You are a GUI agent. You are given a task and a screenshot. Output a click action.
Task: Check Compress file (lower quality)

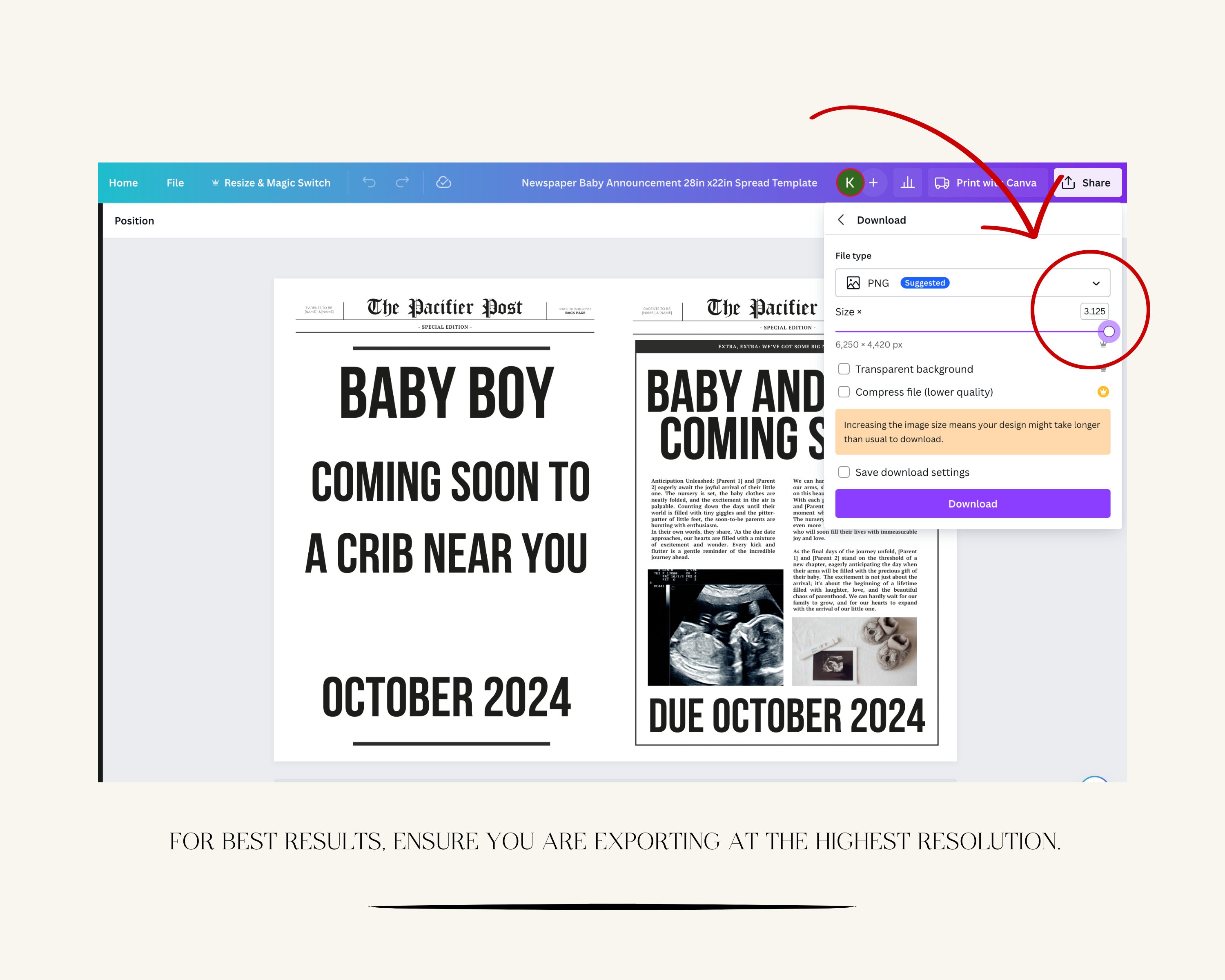pos(844,392)
